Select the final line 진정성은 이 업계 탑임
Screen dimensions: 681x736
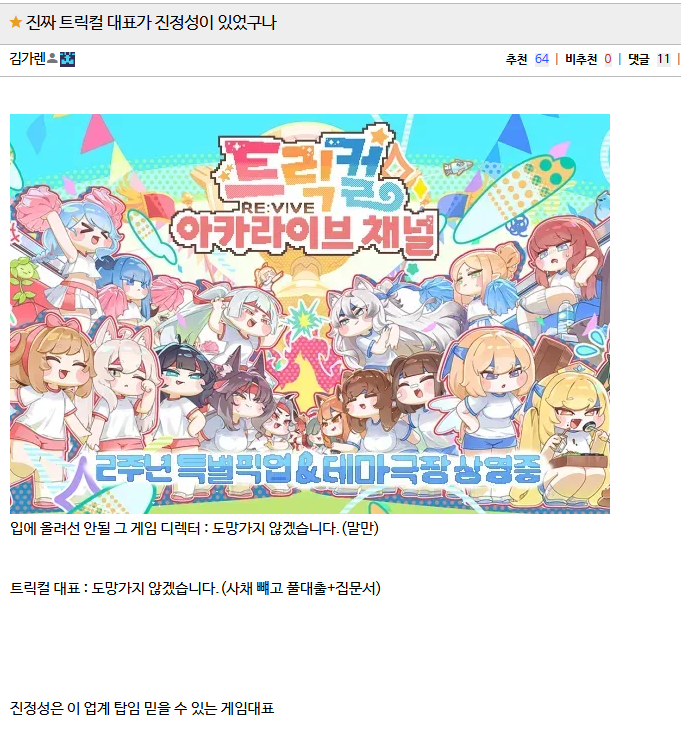[142, 708]
